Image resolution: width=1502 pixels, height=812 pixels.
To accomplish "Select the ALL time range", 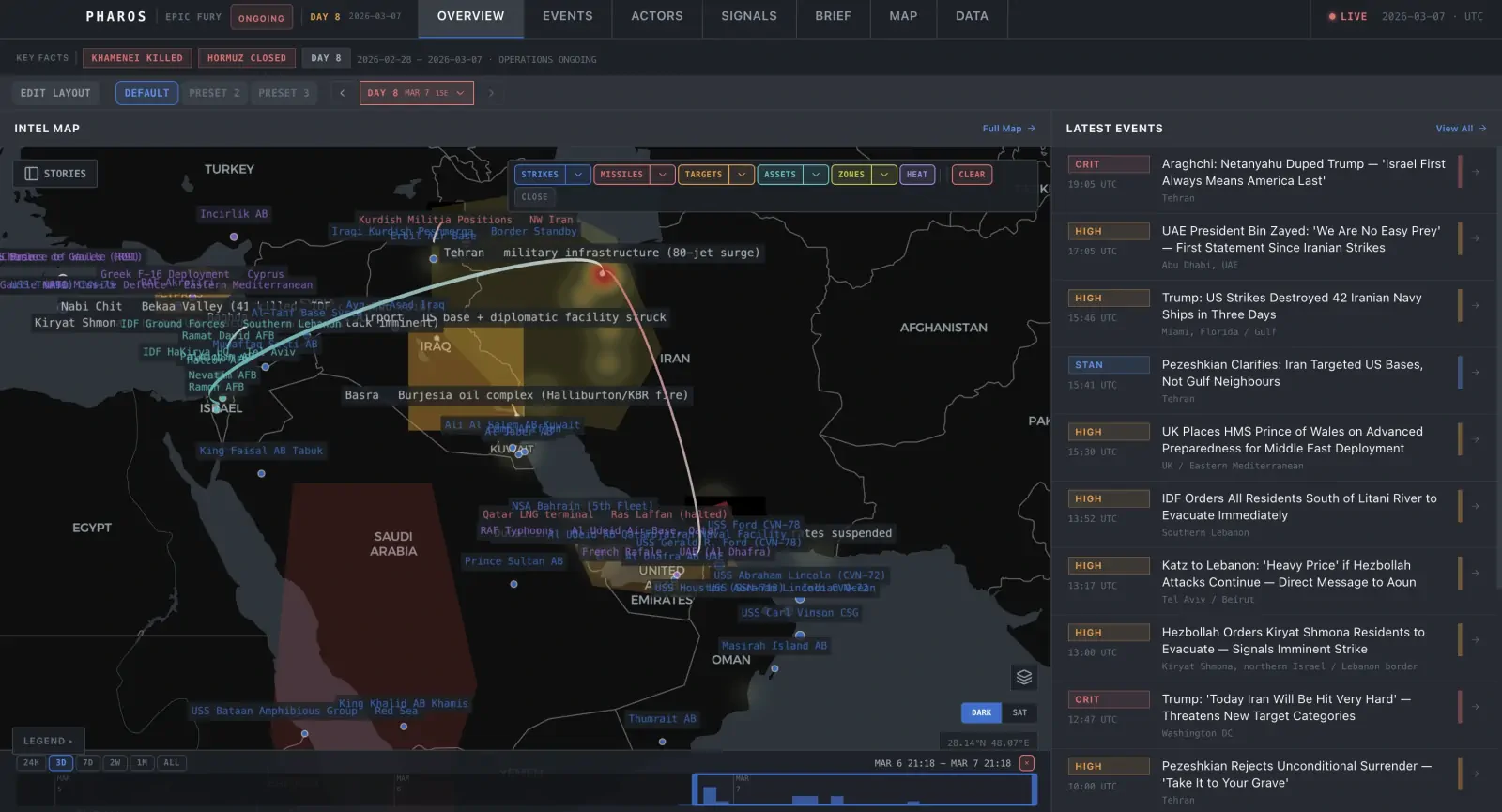I will 171,763.
